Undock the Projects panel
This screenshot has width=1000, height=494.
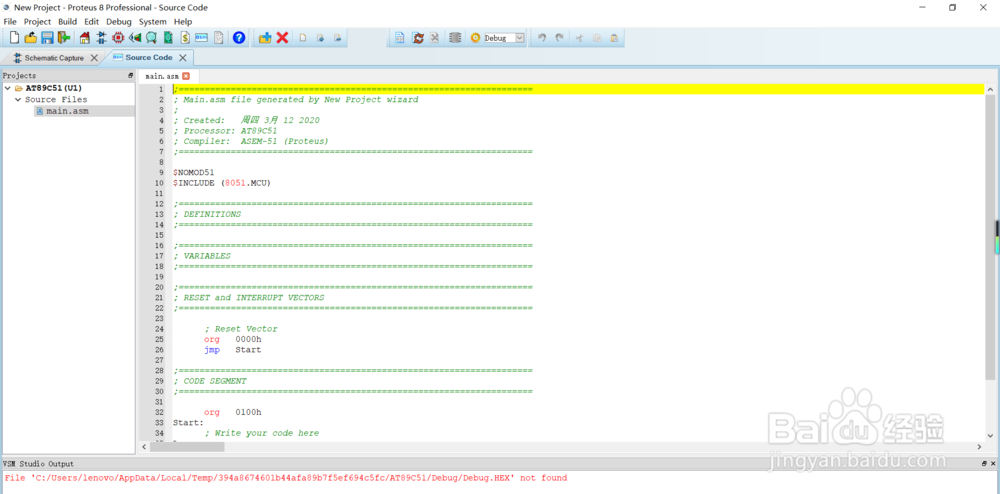[131, 76]
